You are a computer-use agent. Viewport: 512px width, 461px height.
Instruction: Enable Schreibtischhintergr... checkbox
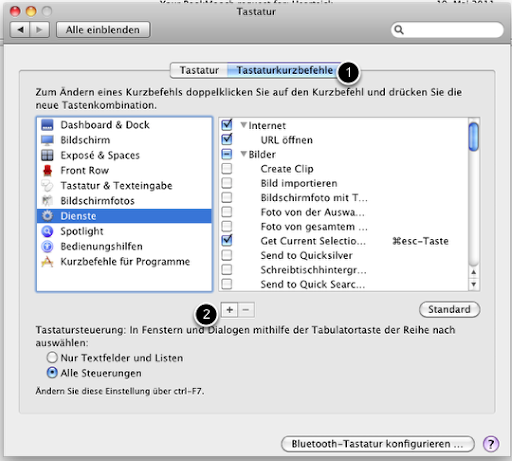click(x=227, y=269)
